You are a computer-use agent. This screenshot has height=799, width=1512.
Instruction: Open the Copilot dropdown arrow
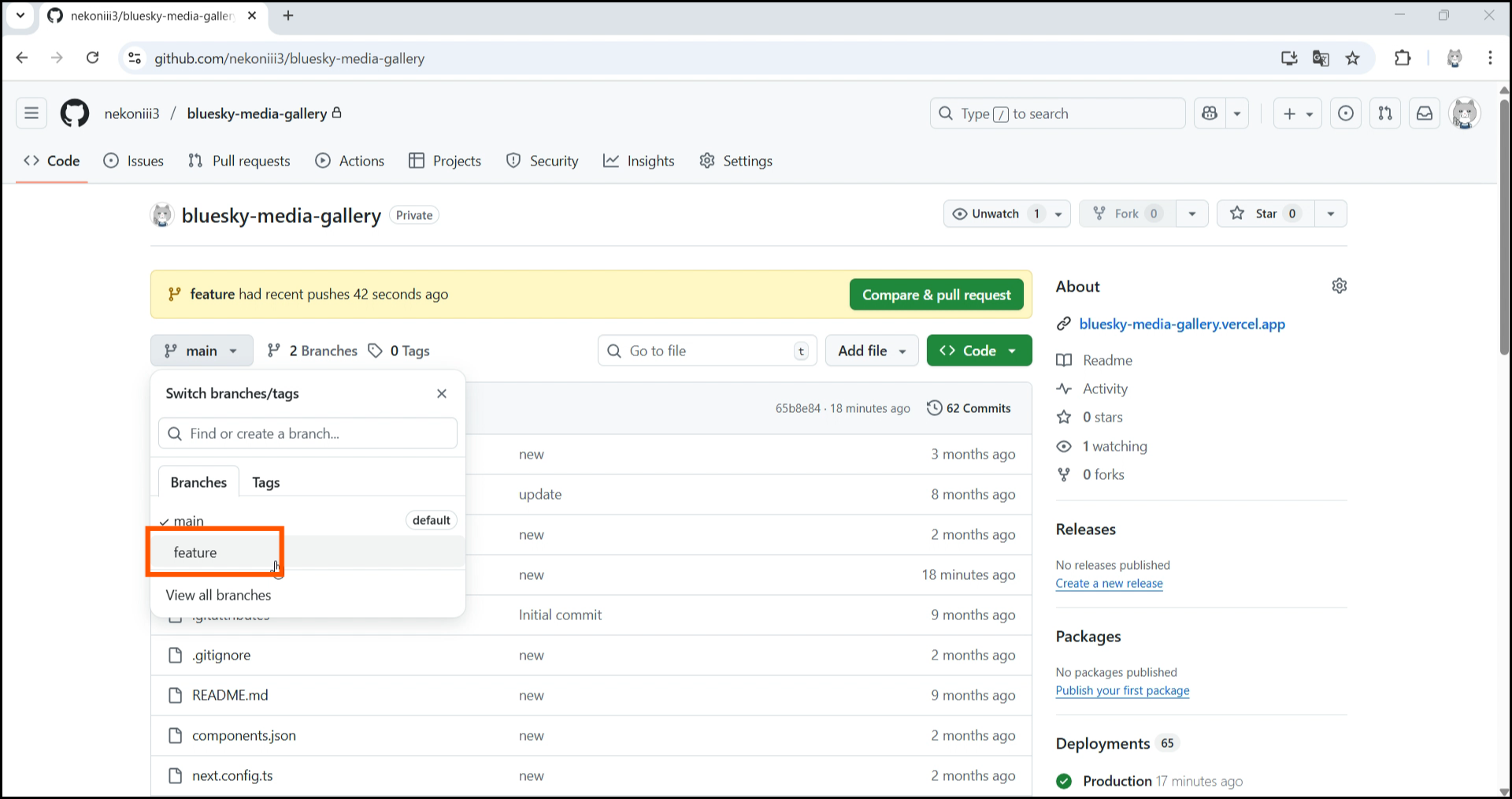(x=1237, y=113)
